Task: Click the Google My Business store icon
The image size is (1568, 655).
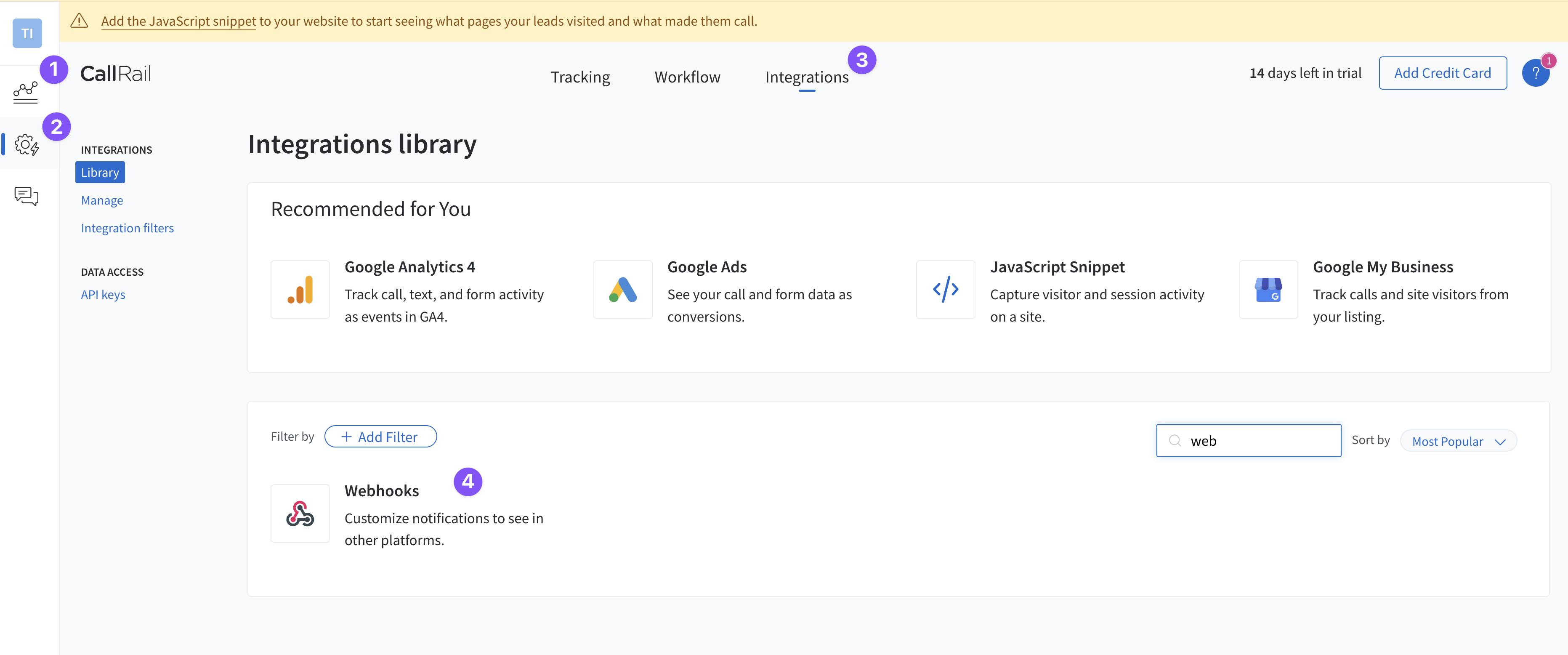Action: pos(1268,290)
